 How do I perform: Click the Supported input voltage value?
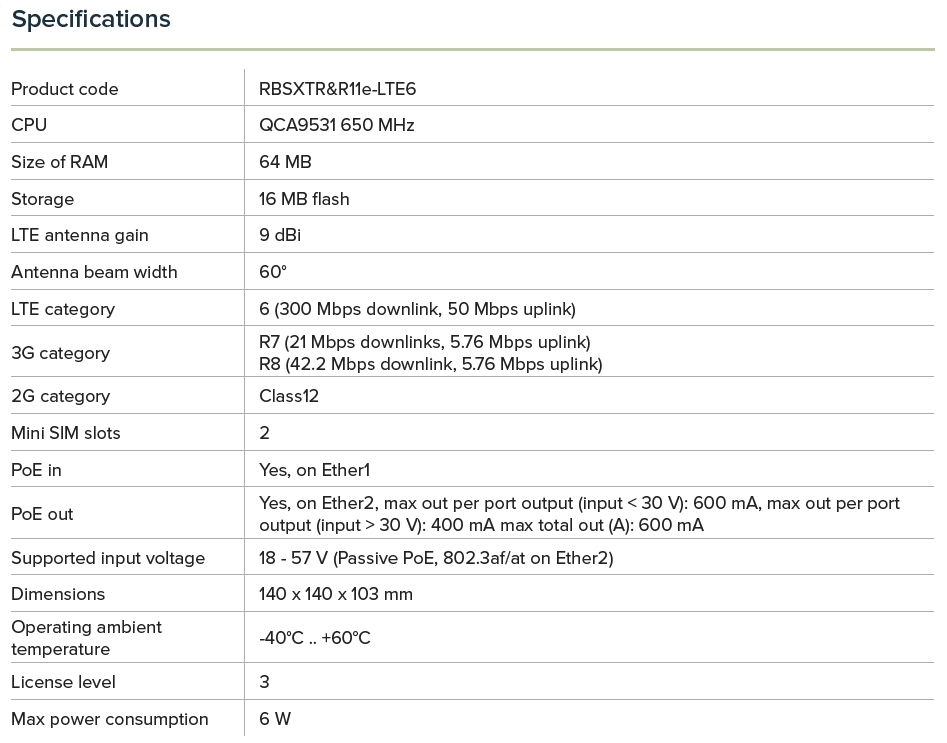click(x=436, y=558)
